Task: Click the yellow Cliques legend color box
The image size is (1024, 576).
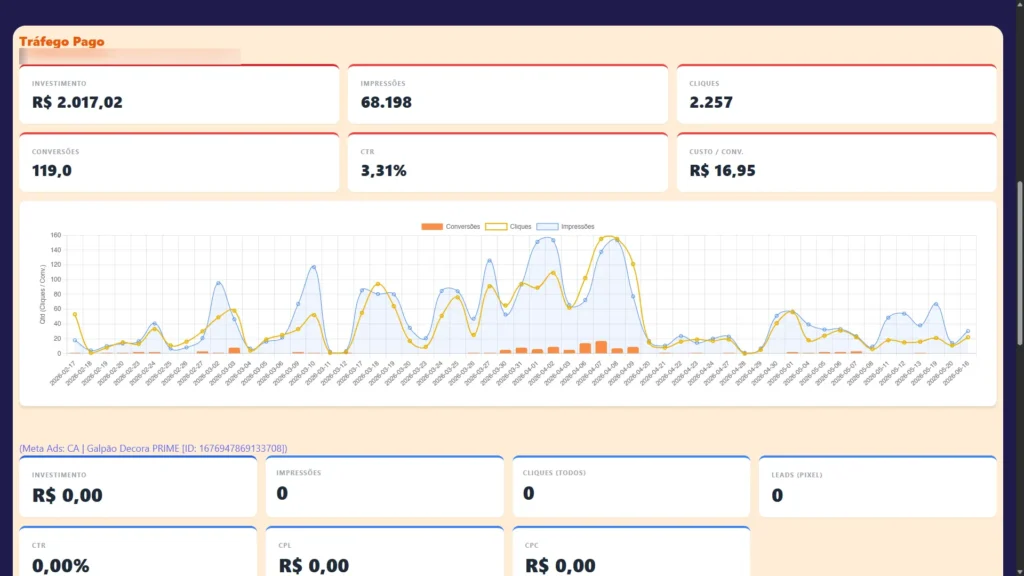Action: pos(496,227)
